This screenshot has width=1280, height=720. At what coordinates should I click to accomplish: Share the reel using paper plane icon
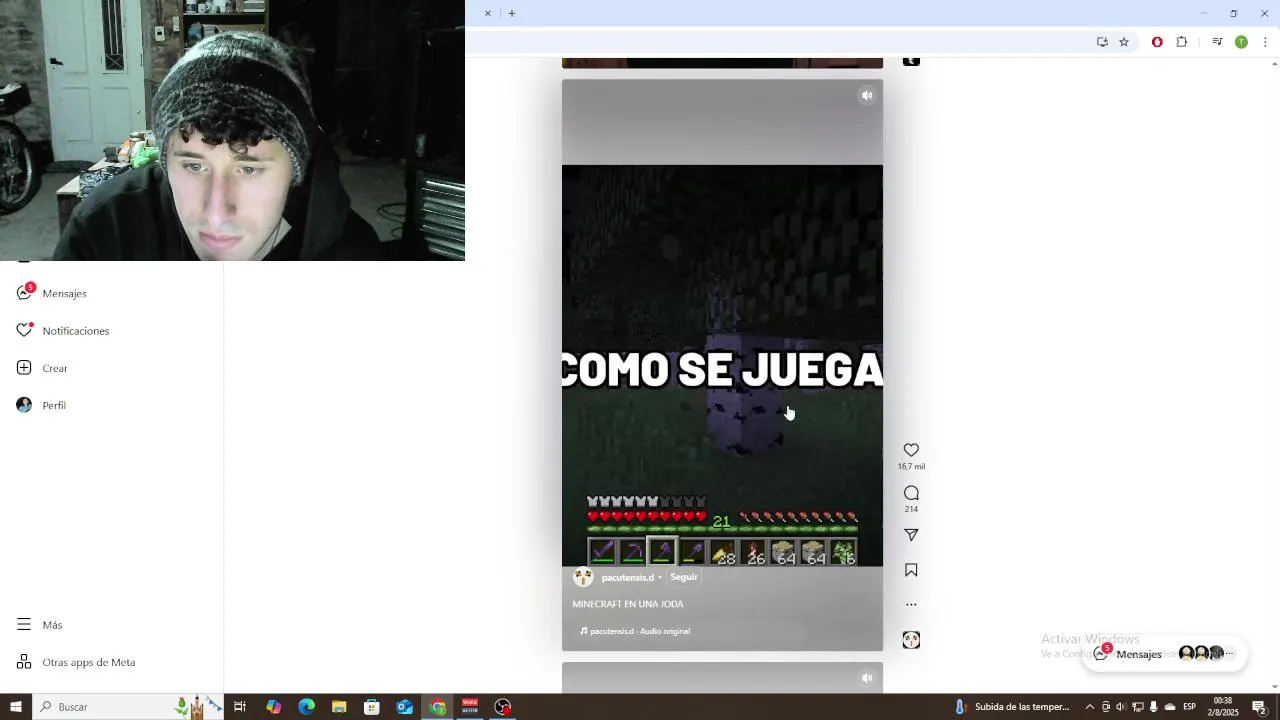(x=911, y=535)
